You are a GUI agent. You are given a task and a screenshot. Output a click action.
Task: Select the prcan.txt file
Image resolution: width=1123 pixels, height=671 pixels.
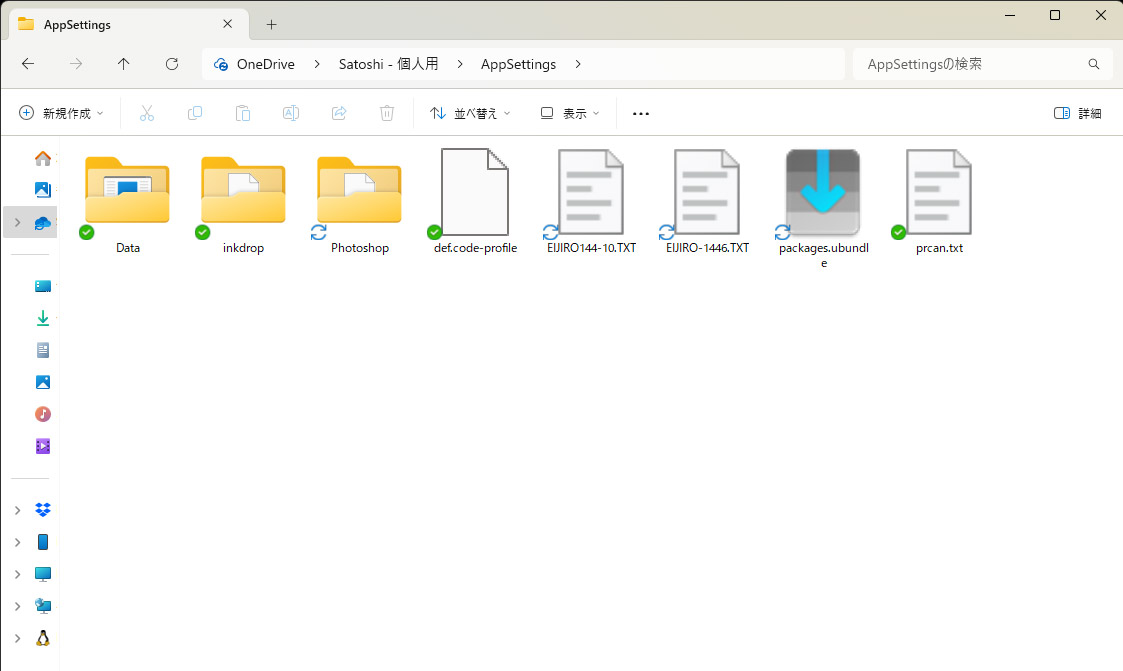coord(940,203)
